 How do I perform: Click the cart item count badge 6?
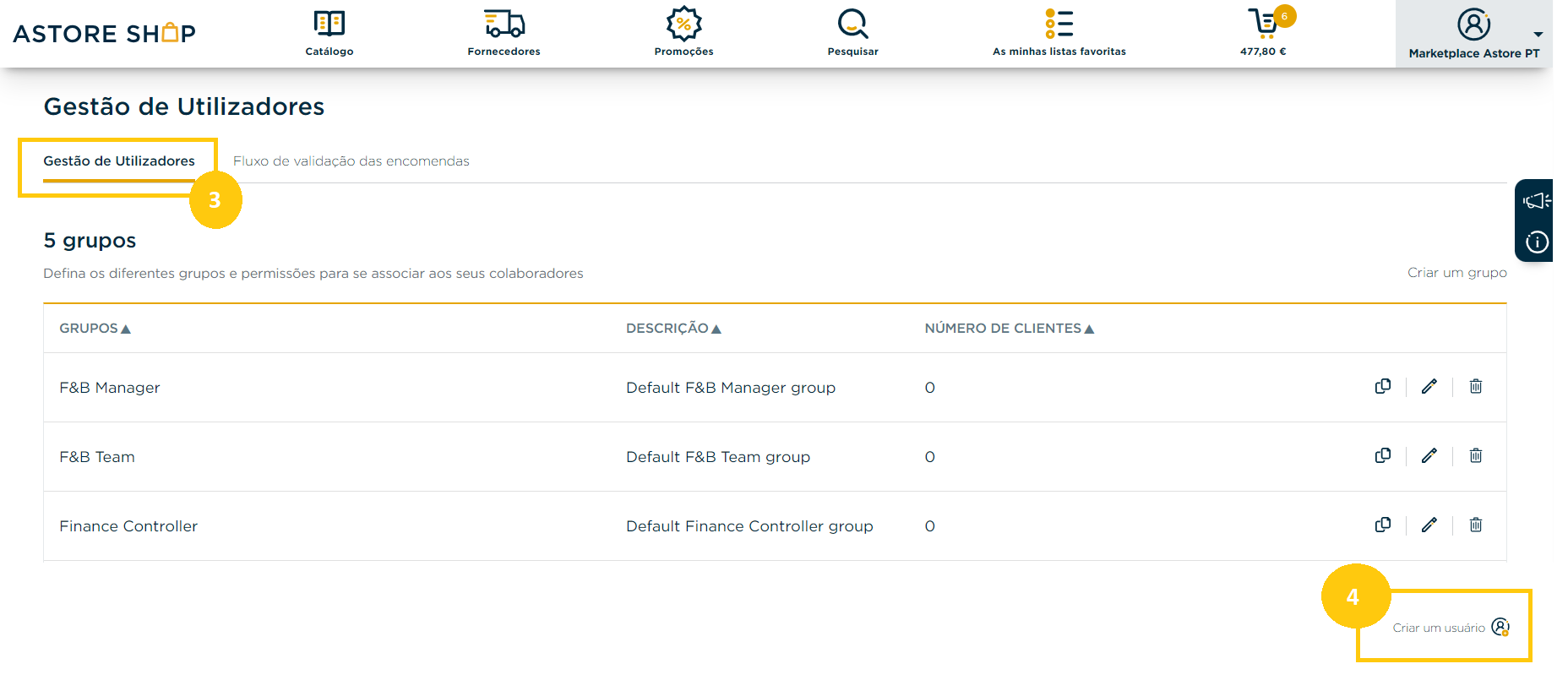point(1284,16)
